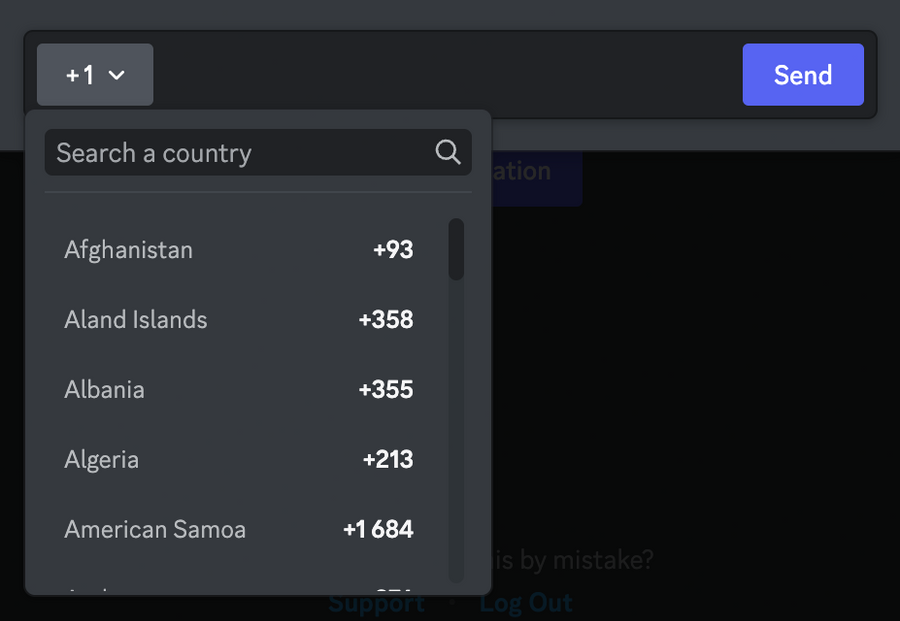Viewport: 900px width, 621px height.
Task: Choose Albania from the list
Action: click(104, 389)
